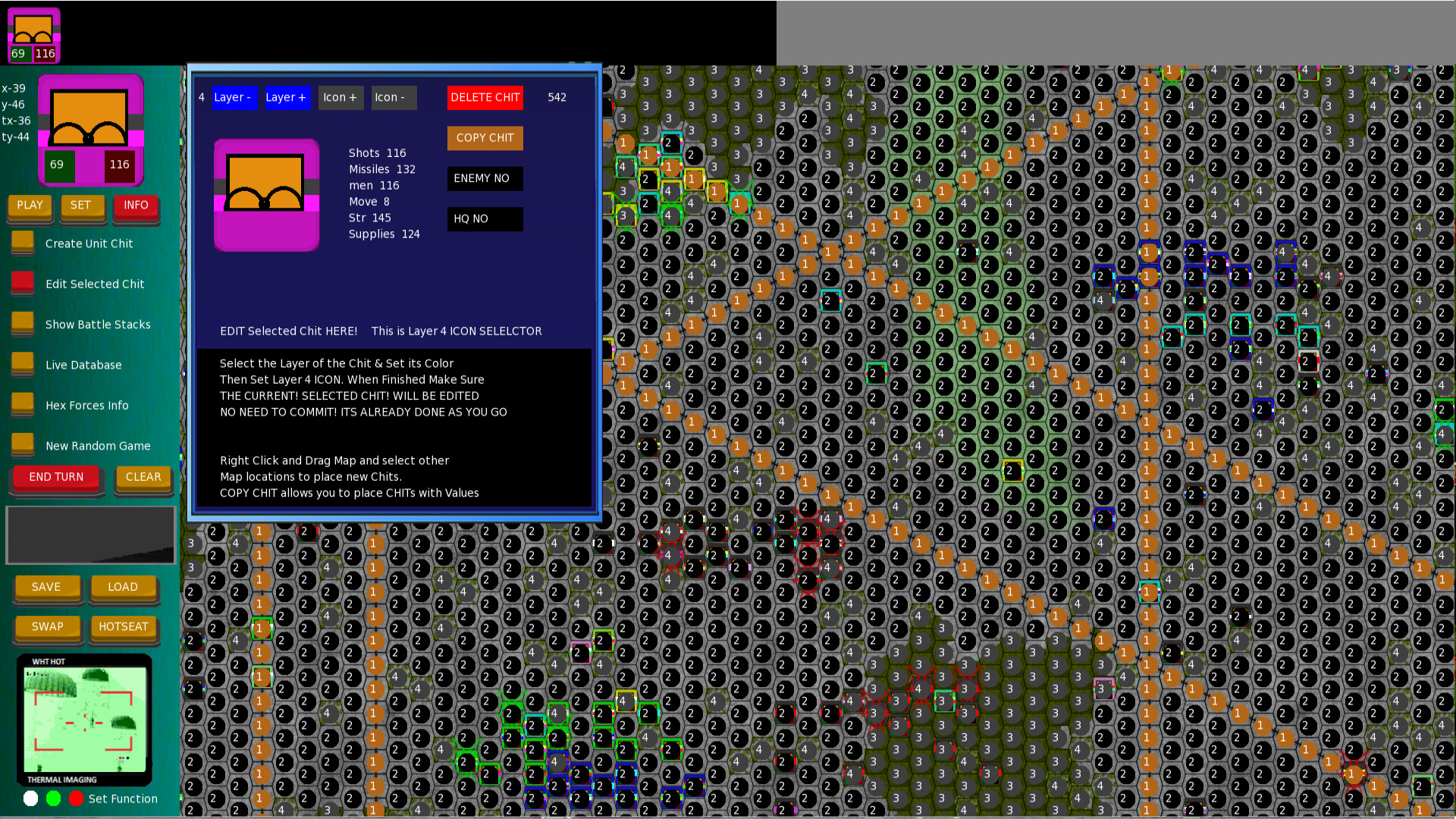The image size is (1456, 819).
Task: Click the Create Unit Chit icon
Action: click(21, 241)
